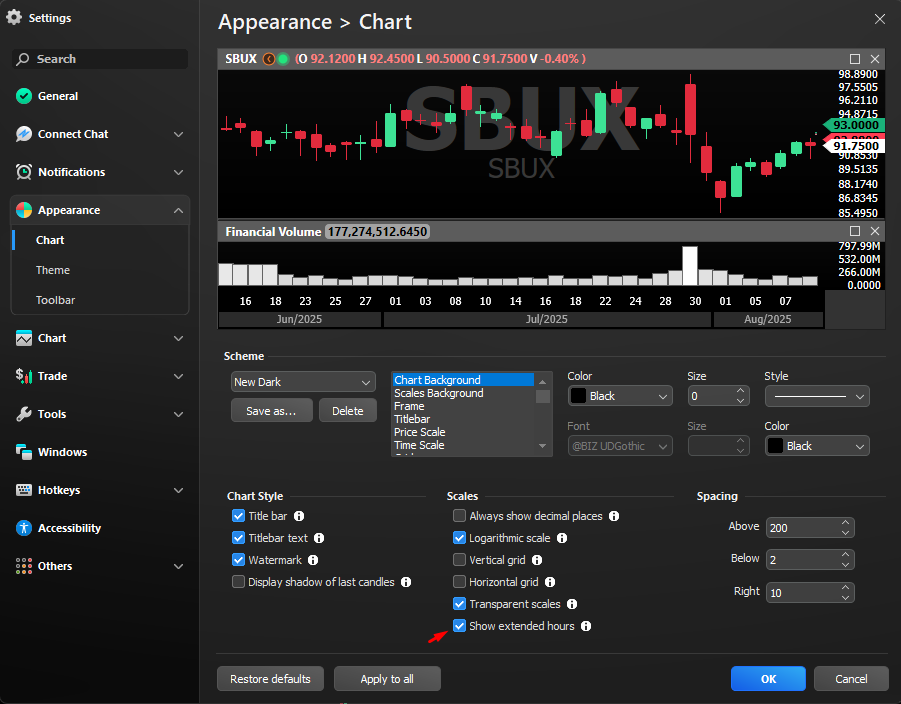The width and height of the screenshot is (901, 704).
Task: Open the New Dark scheme dropdown
Action: 303,382
